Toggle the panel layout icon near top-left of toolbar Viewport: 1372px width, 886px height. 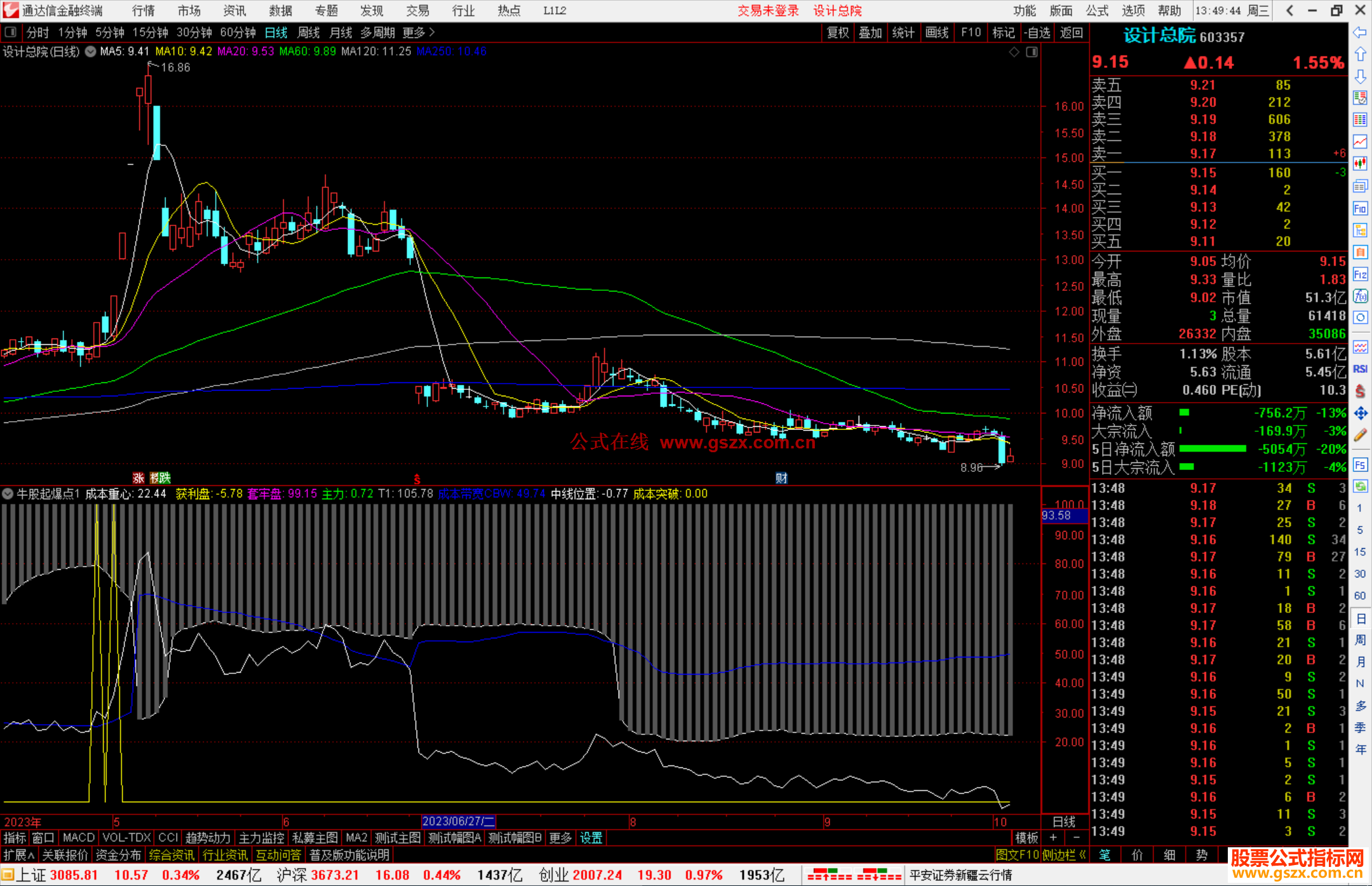click(11, 32)
